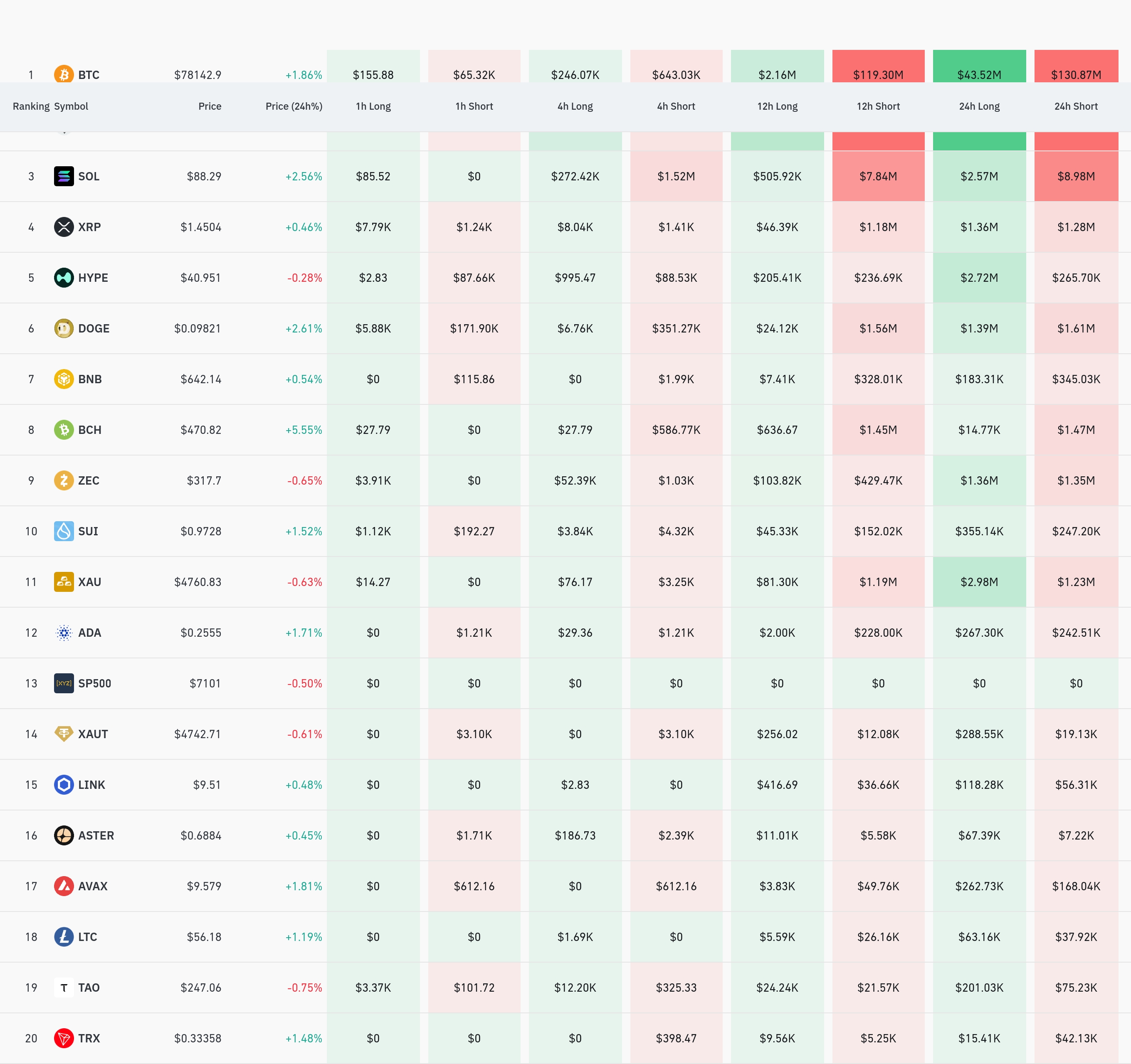This screenshot has height=1064, width=1131.
Task: Click the XRP coin icon
Action: tap(64, 227)
